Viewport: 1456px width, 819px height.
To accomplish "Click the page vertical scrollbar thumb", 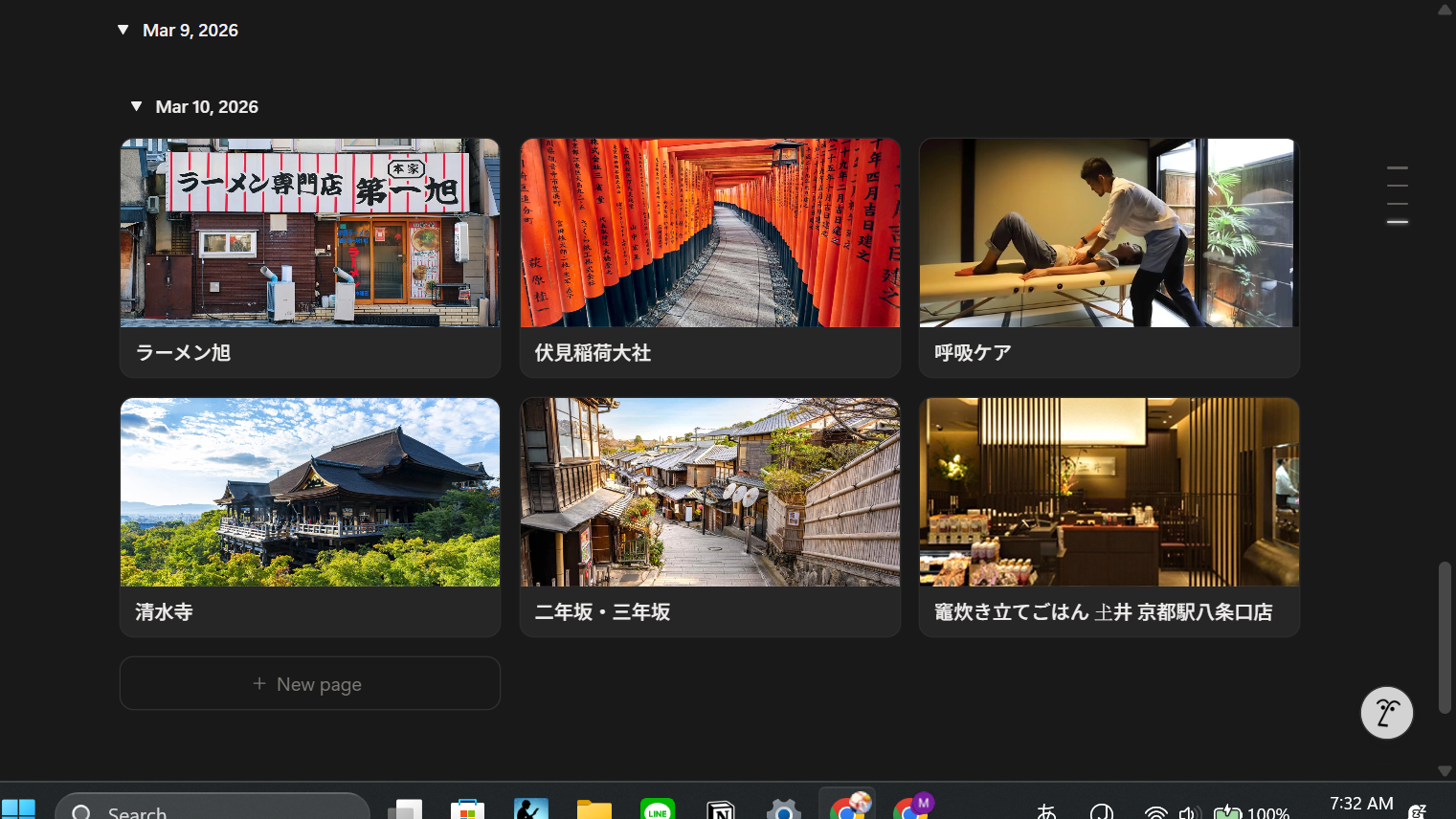I will coord(1444,637).
